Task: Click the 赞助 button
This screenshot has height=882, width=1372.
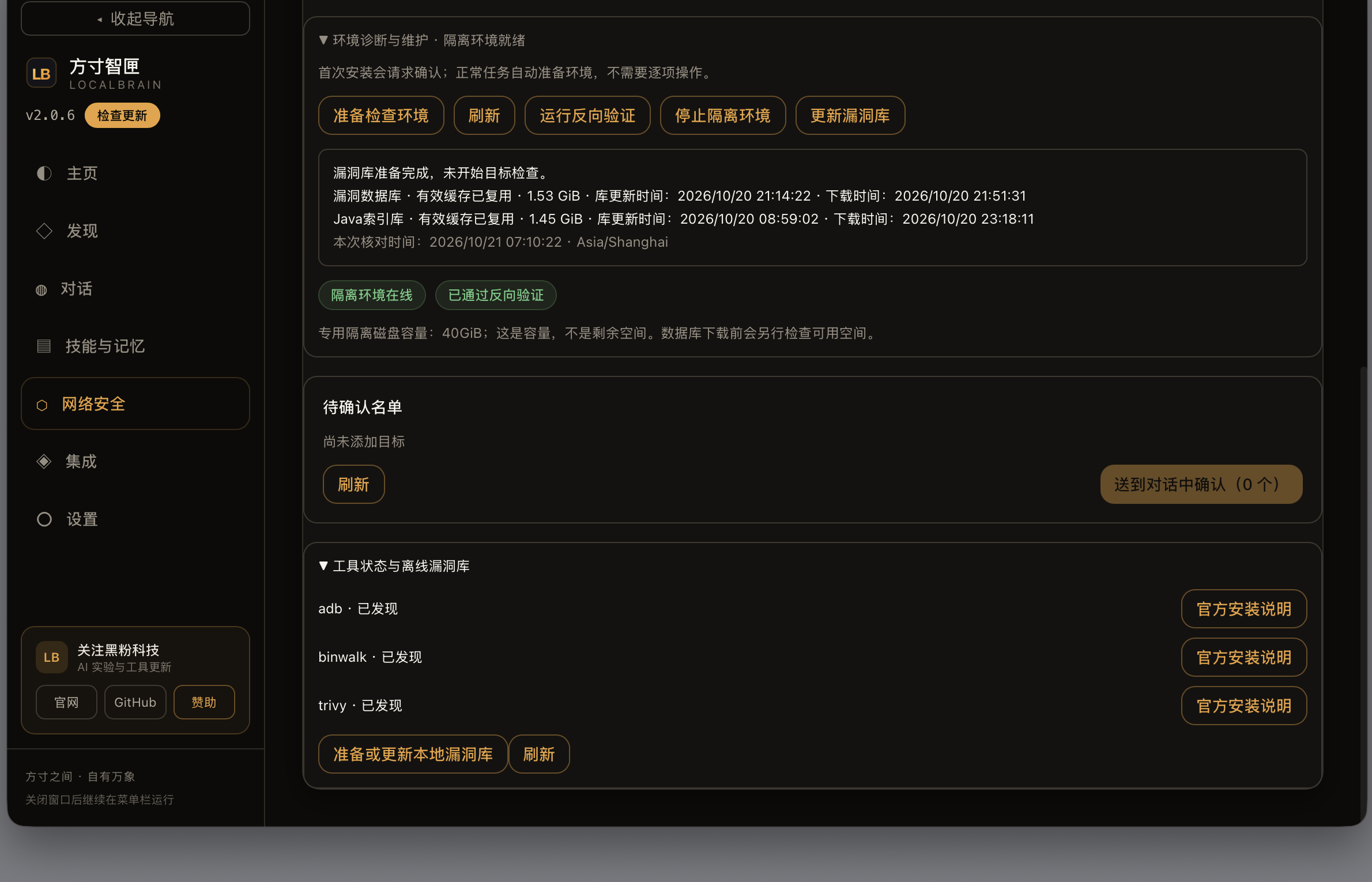Action: point(204,702)
